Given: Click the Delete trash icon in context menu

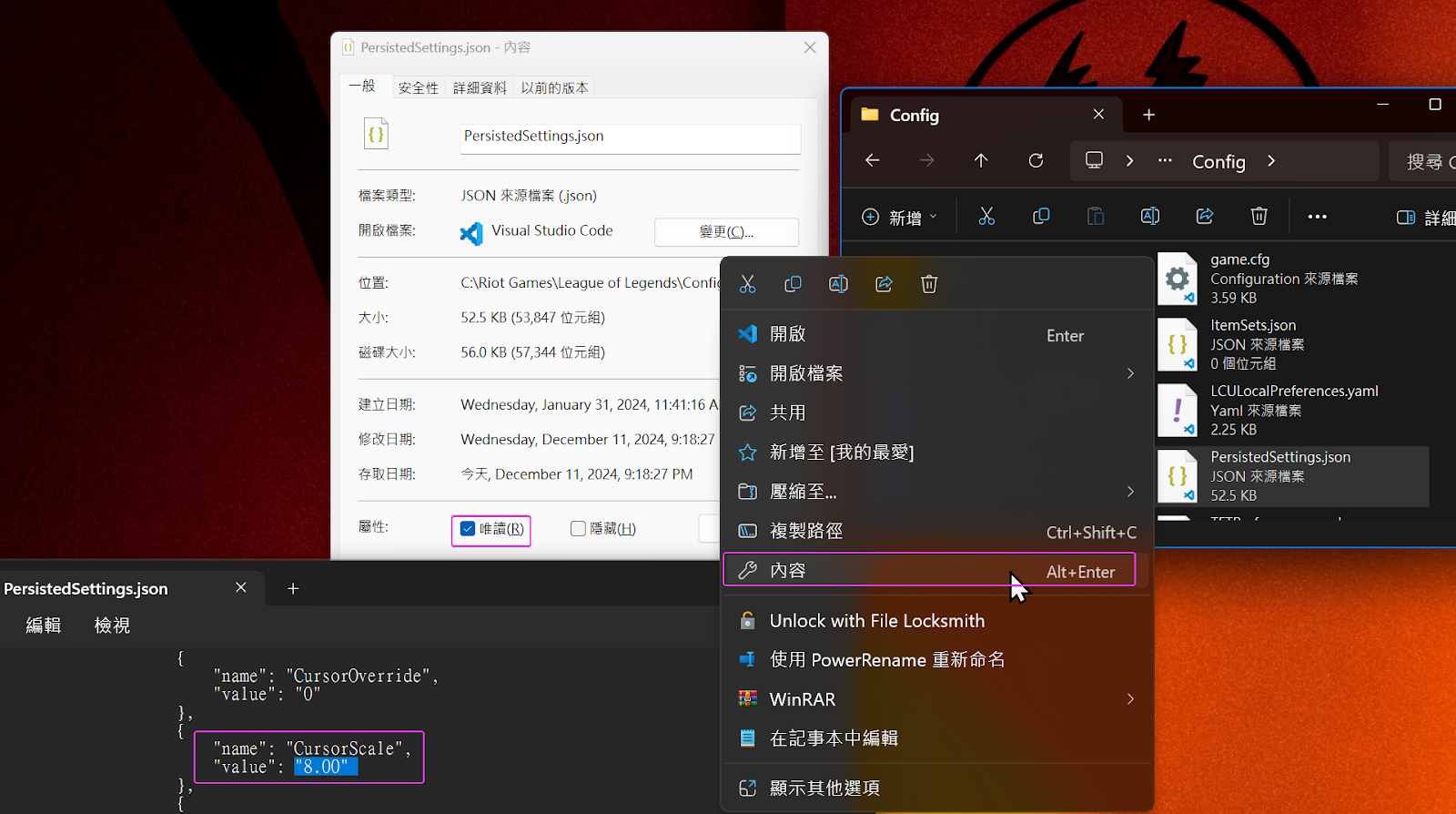Looking at the screenshot, I should [929, 284].
